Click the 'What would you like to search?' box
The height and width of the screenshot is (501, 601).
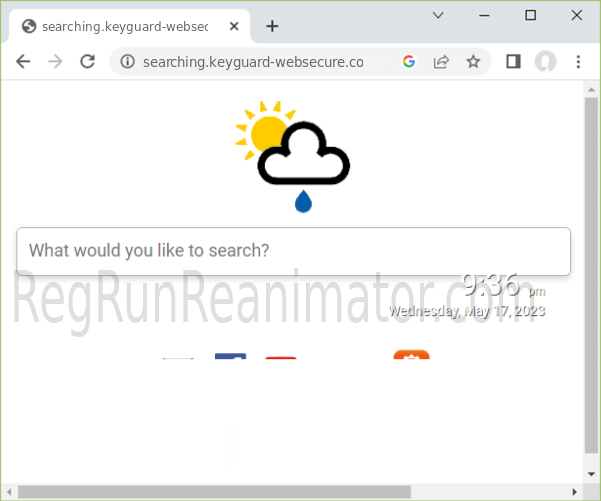pyautogui.click(x=293, y=251)
